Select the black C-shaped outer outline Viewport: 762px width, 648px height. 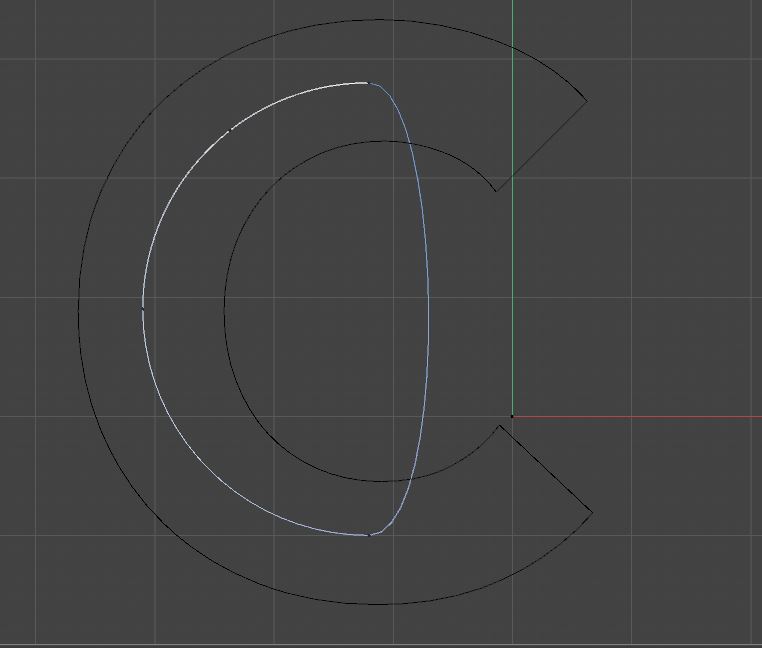pos(79,311)
